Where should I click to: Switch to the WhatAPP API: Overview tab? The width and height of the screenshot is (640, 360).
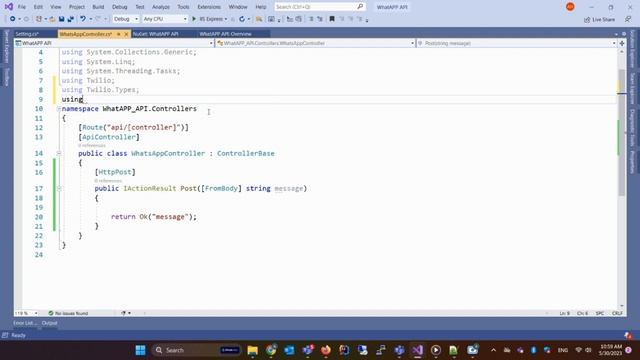tap(226, 34)
